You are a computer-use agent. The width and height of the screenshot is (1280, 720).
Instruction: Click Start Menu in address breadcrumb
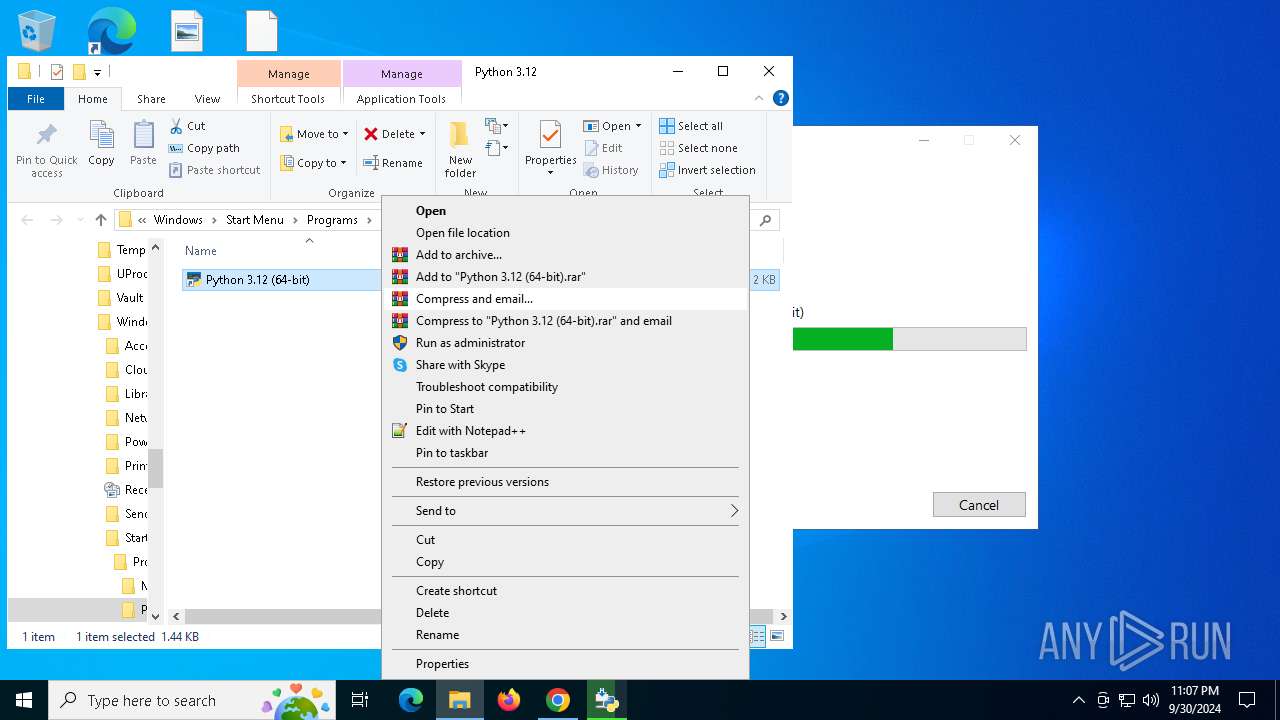click(x=255, y=220)
